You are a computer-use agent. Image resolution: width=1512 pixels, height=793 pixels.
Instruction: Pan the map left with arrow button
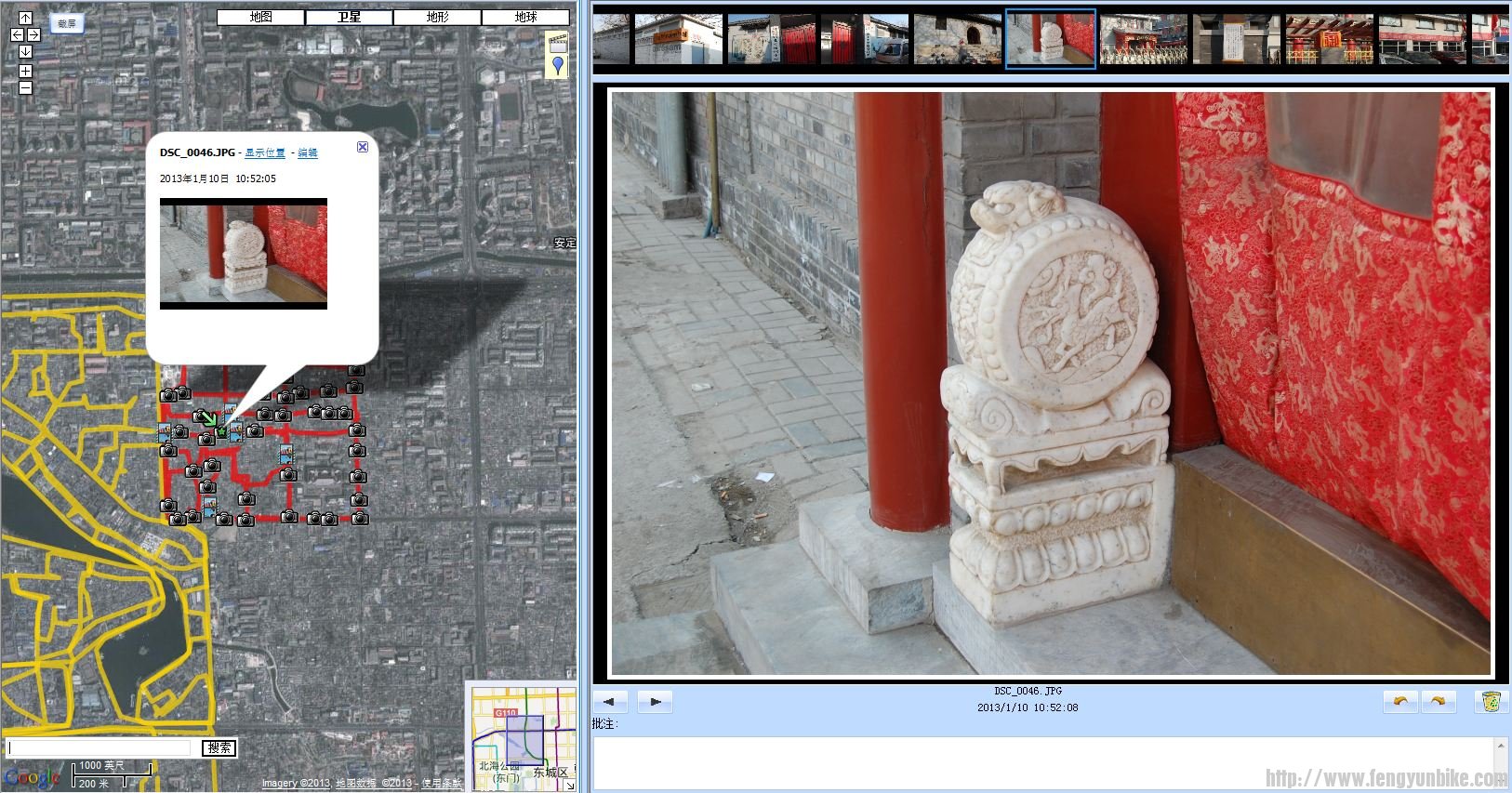point(17,34)
